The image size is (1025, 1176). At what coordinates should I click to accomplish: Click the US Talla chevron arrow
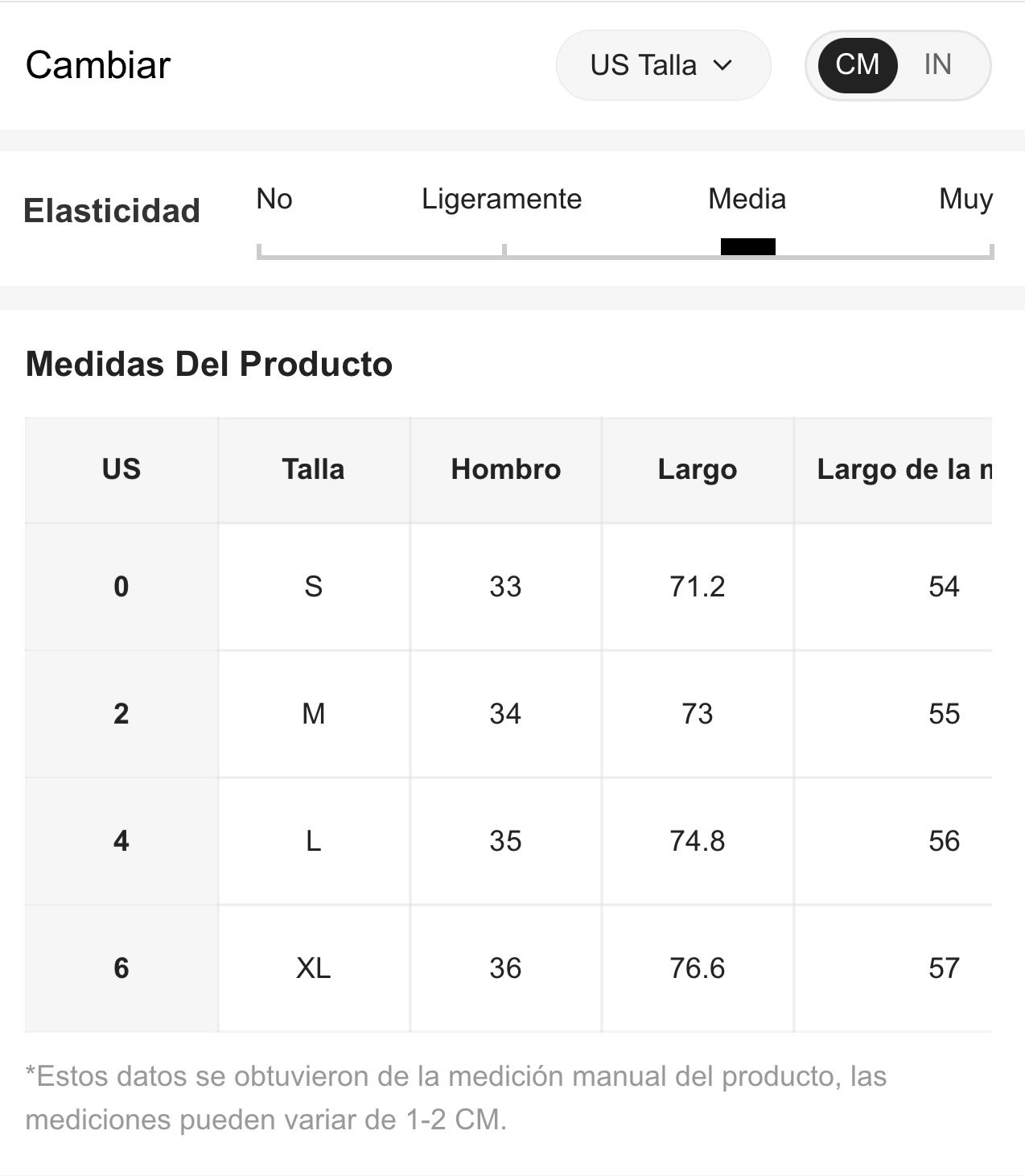point(722,65)
